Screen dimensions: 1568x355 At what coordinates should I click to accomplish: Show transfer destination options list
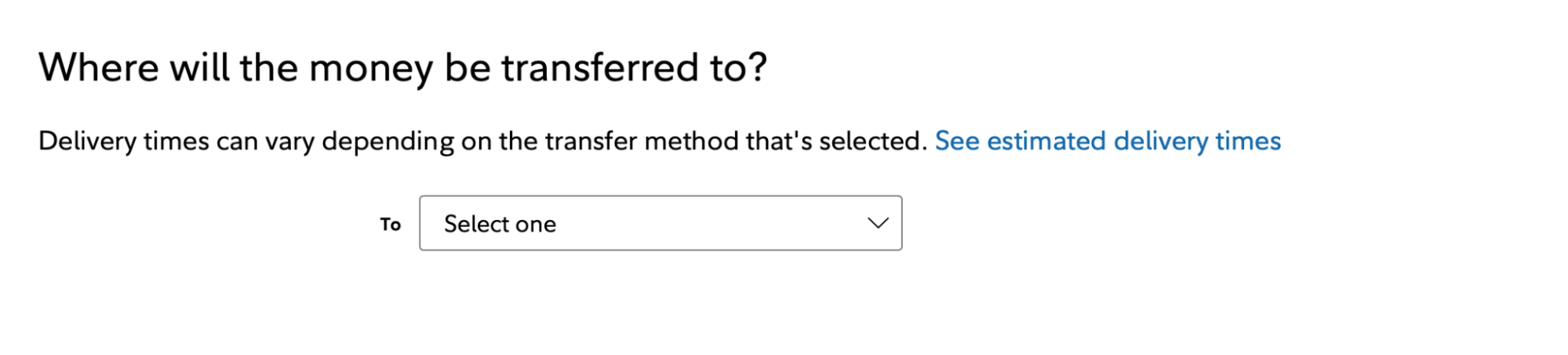[660, 223]
